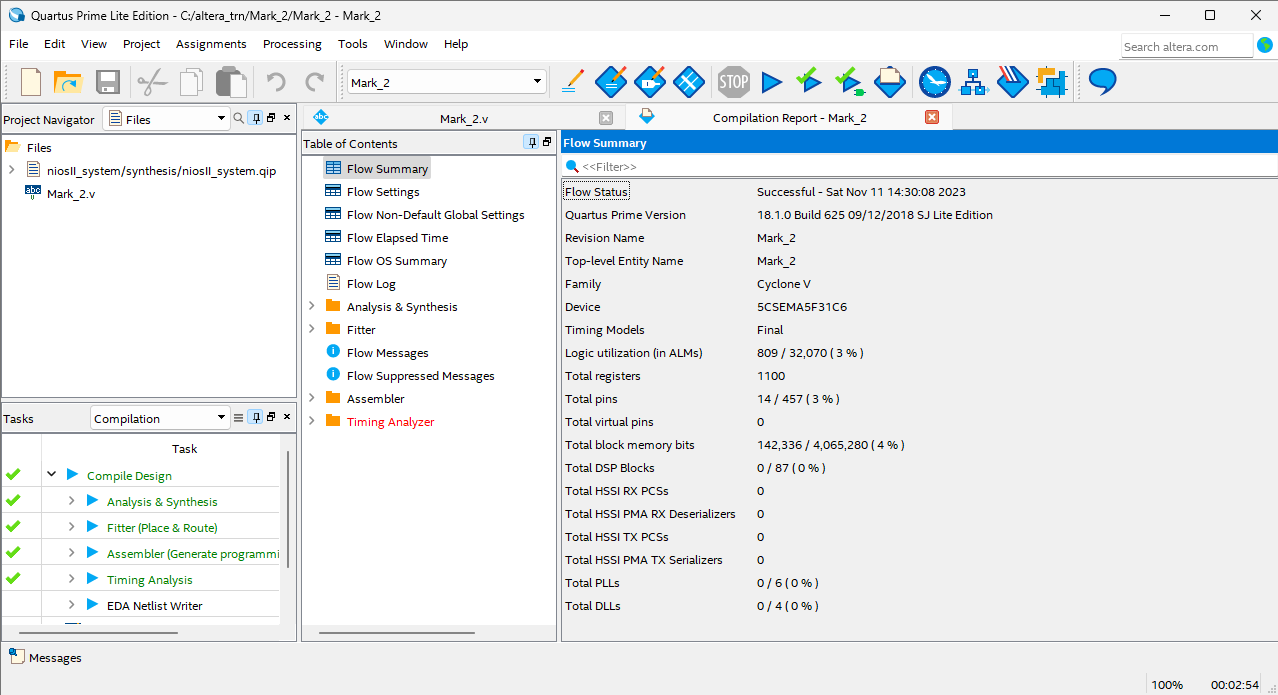This screenshot has width=1278, height=695.
Task: Open the Tools menu
Action: coord(353,44)
